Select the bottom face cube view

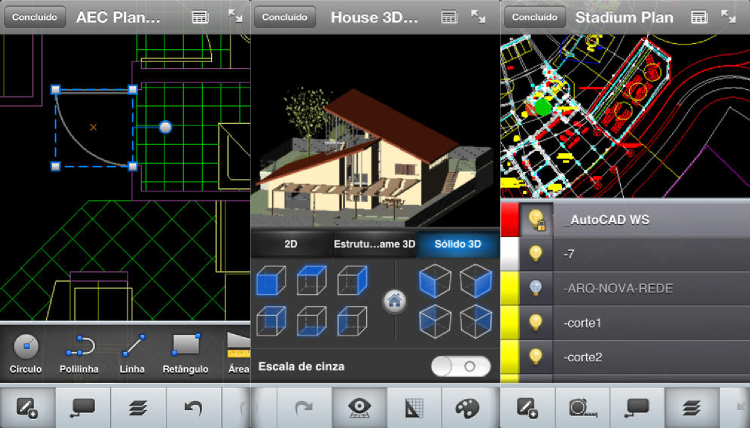tap(311, 321)
